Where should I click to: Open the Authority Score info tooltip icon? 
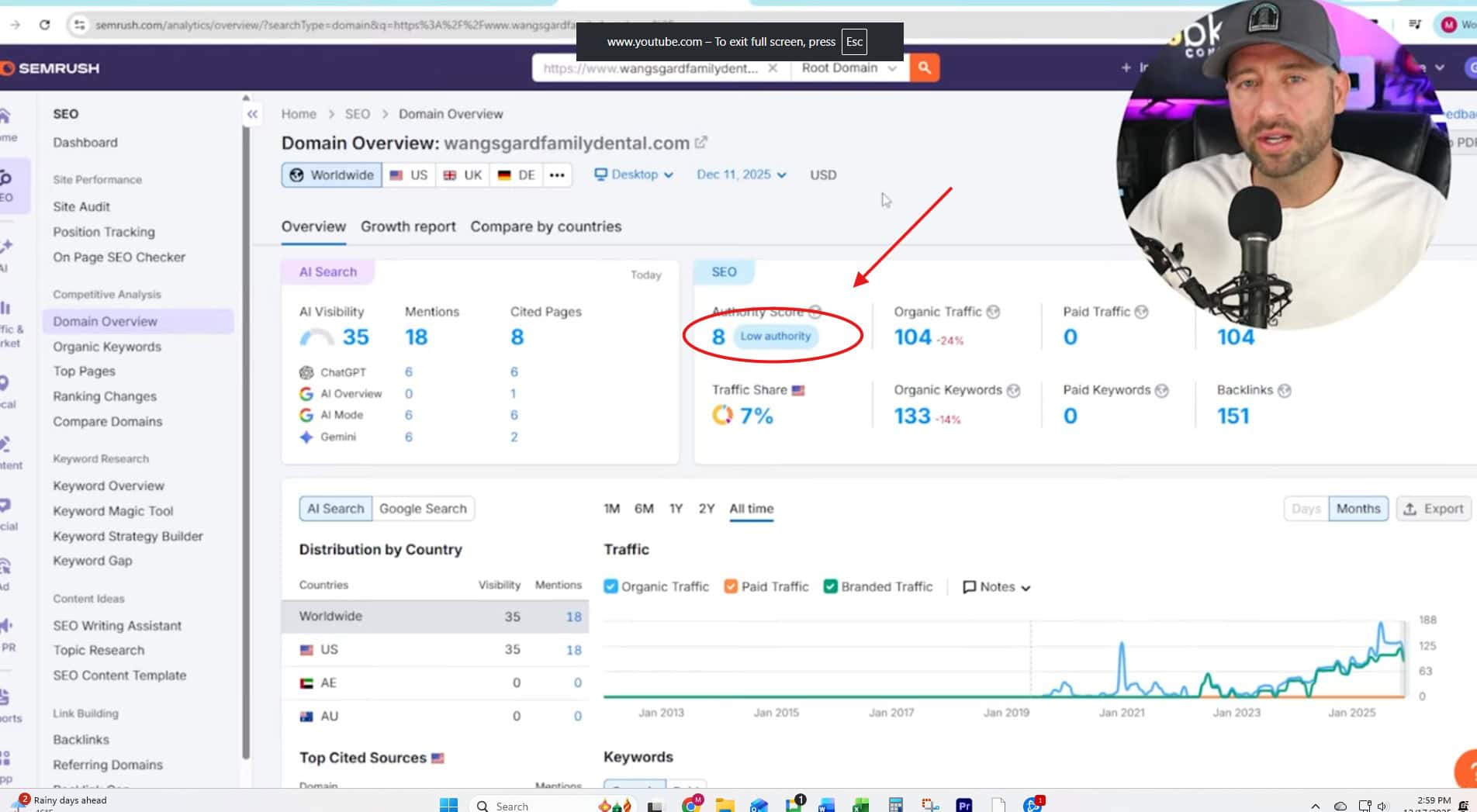pyautogui.click(x=816, y=312)
